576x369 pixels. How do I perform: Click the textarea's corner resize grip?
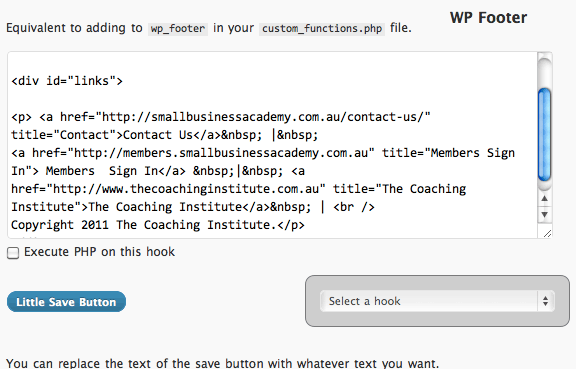point(547,233)
